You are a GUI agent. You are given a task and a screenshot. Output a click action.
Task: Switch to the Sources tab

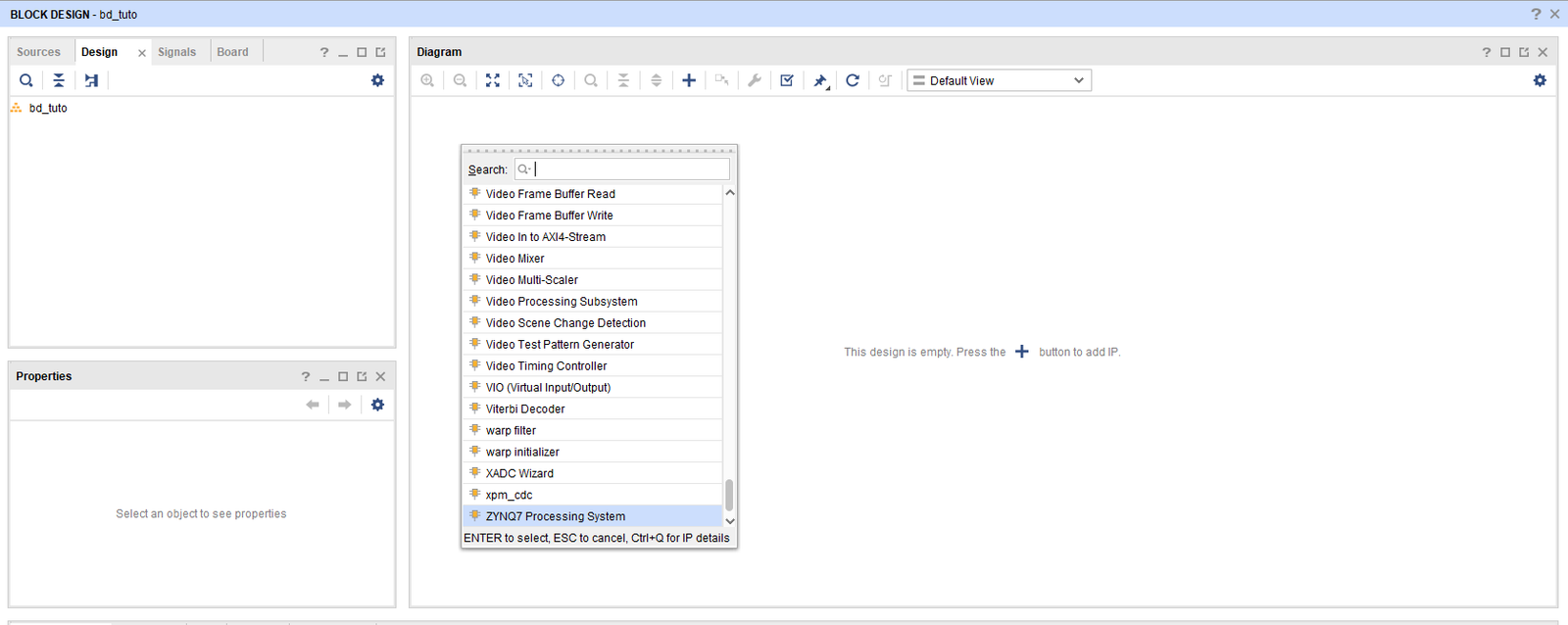click(x=38, y=52)
